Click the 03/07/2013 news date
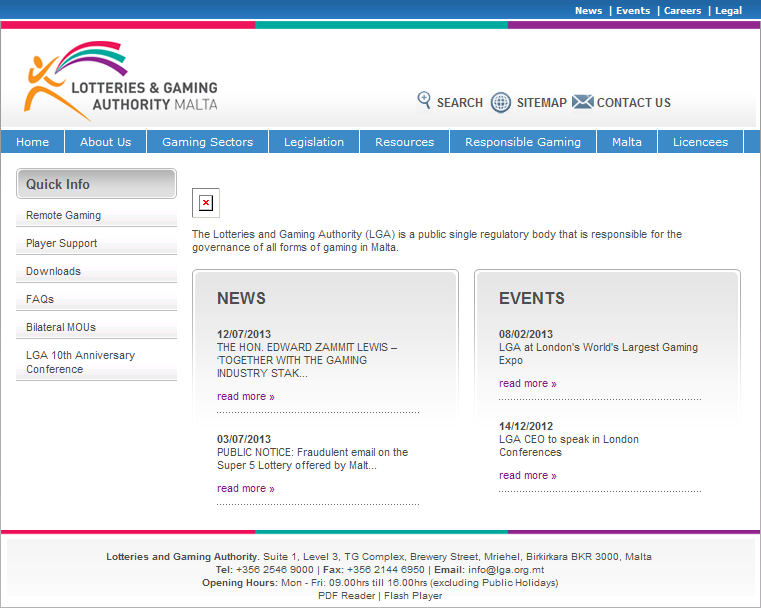 tap(244, 439)
